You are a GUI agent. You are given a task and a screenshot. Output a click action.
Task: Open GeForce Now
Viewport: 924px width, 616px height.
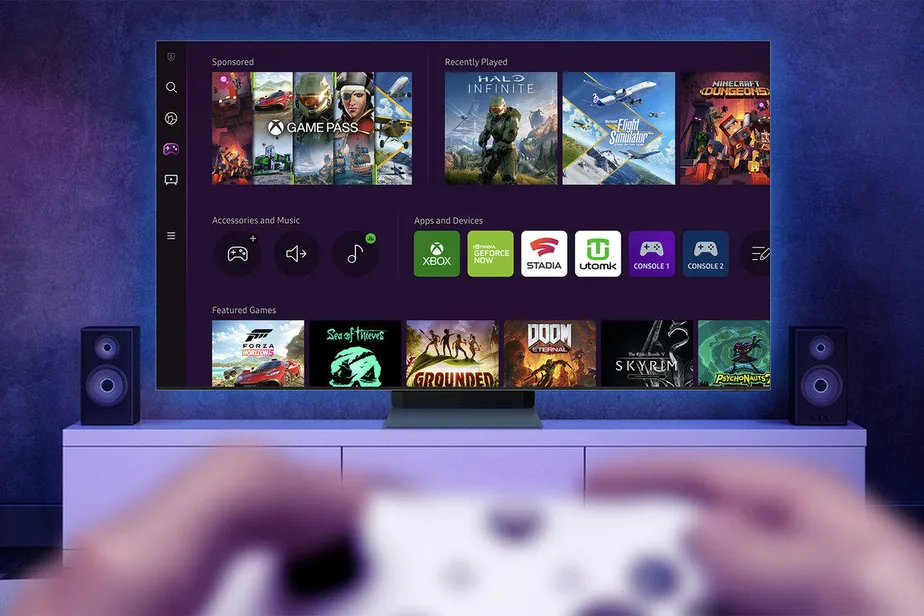490,253
